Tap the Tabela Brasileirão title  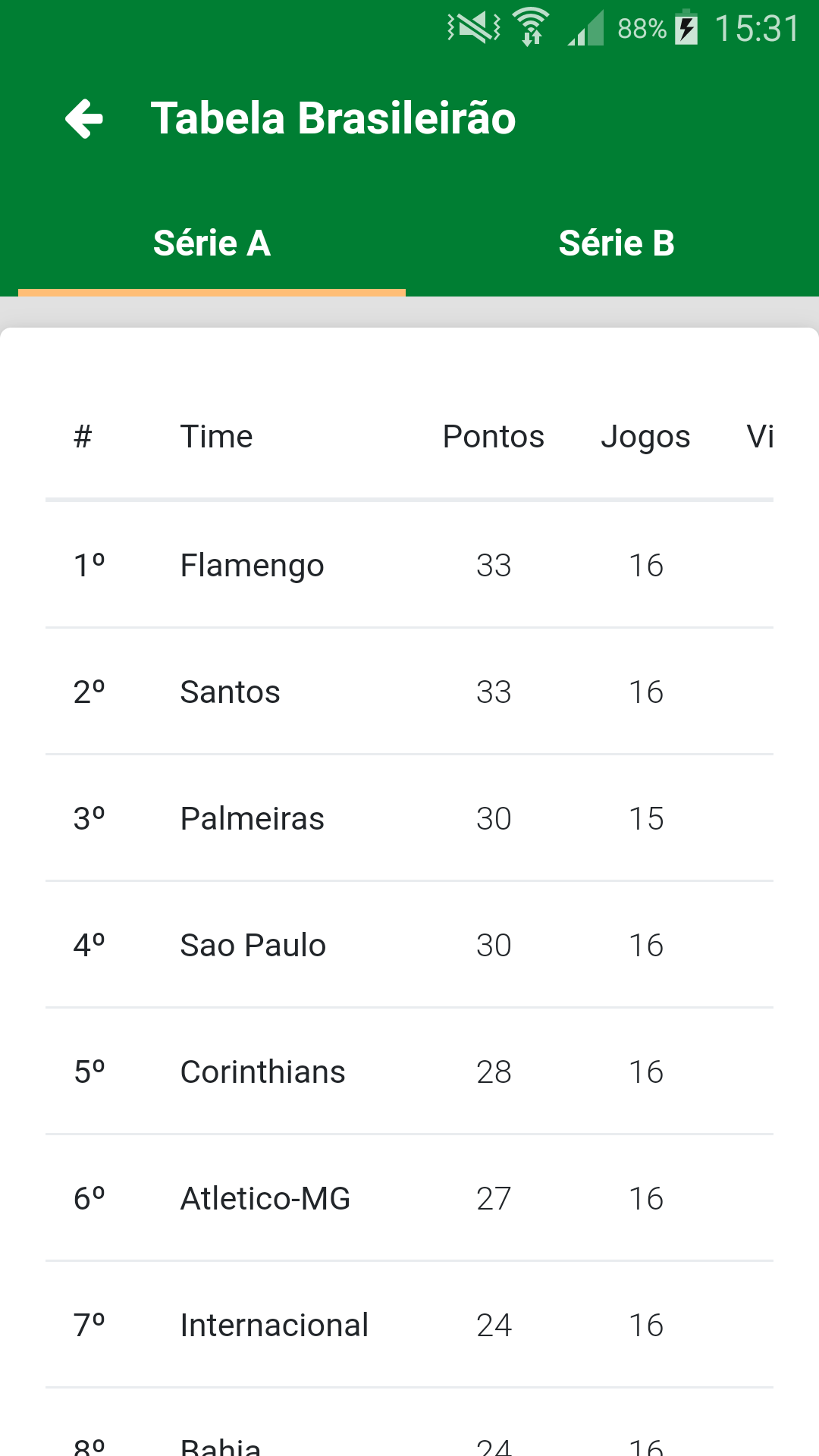point(333,118)
